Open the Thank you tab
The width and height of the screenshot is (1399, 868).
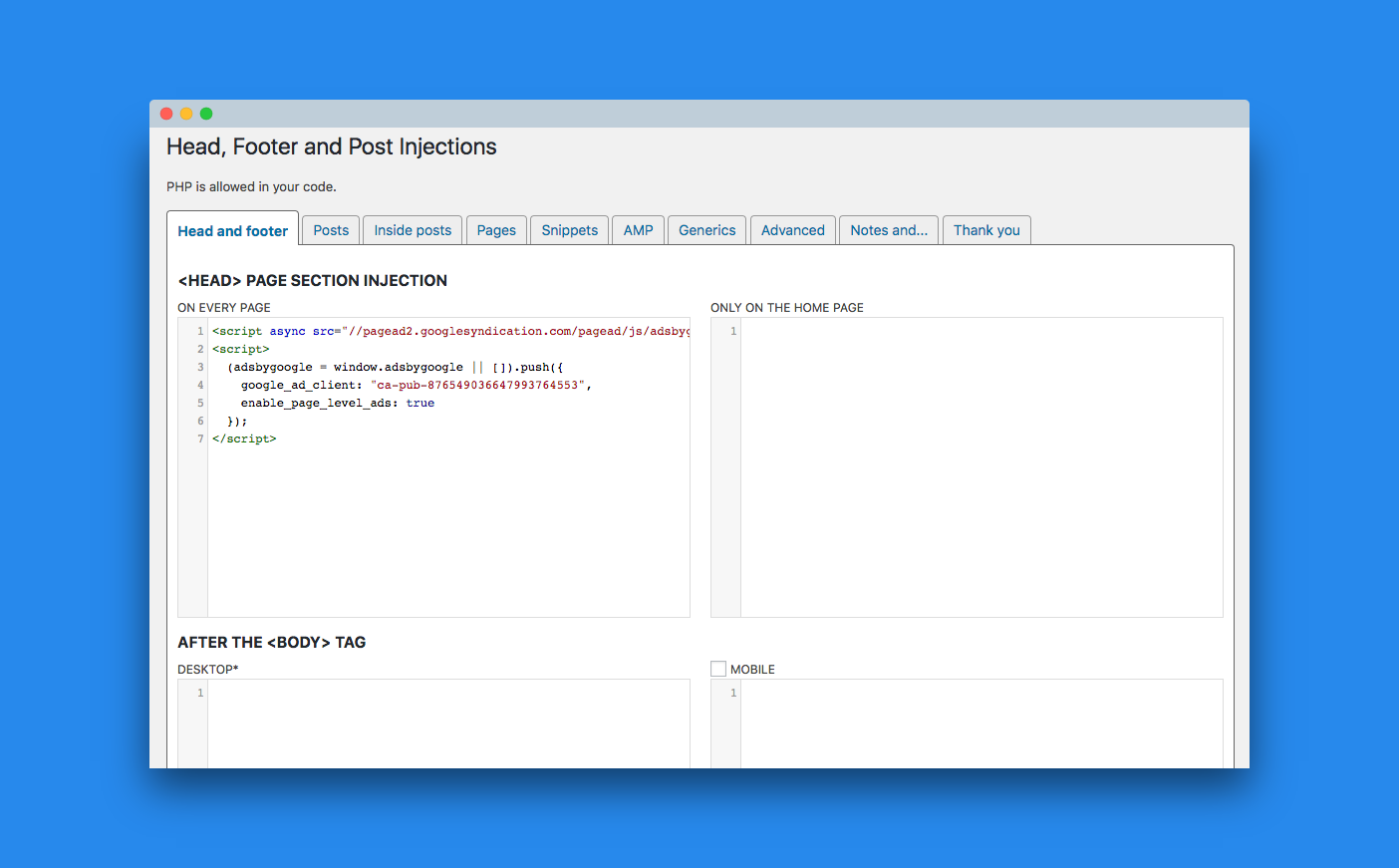point(986,230)
